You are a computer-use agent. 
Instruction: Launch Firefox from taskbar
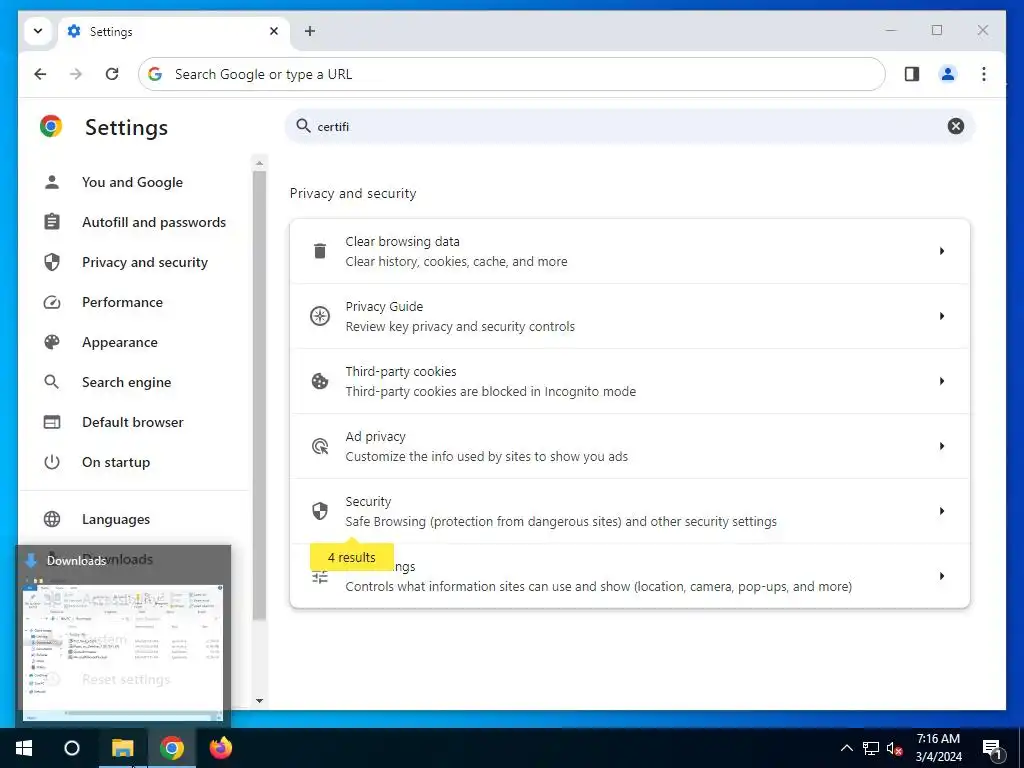tap(221, 748)
